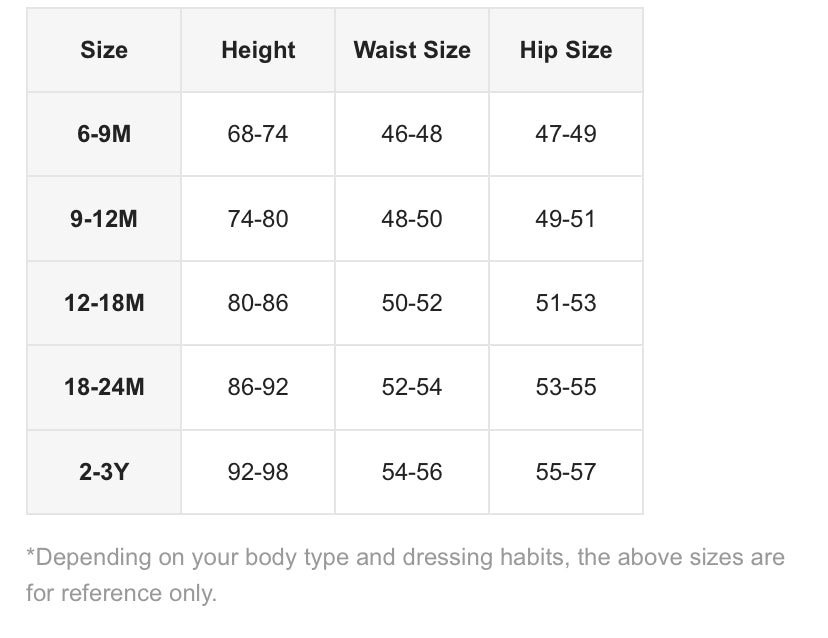This screenshot has height=638, width=828.
Task: Click the 47-49 hip size cell
Action: [x=566, y=134]
